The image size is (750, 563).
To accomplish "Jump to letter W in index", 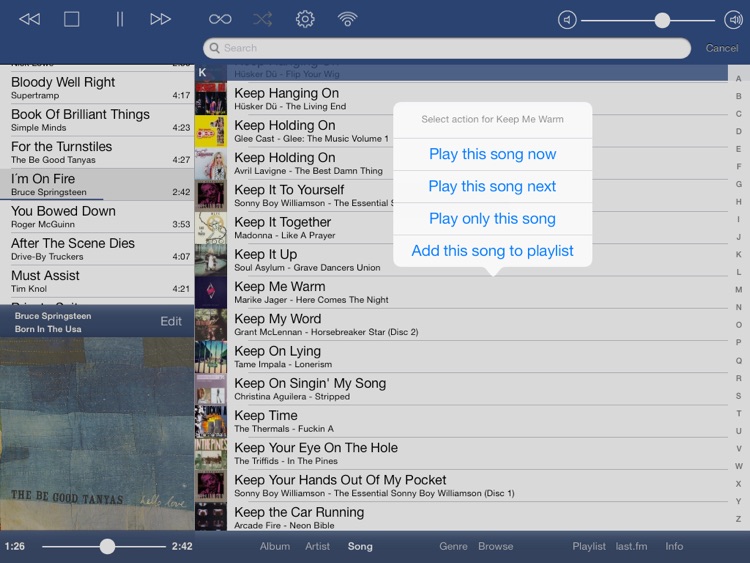I will (x=739, y=466).
